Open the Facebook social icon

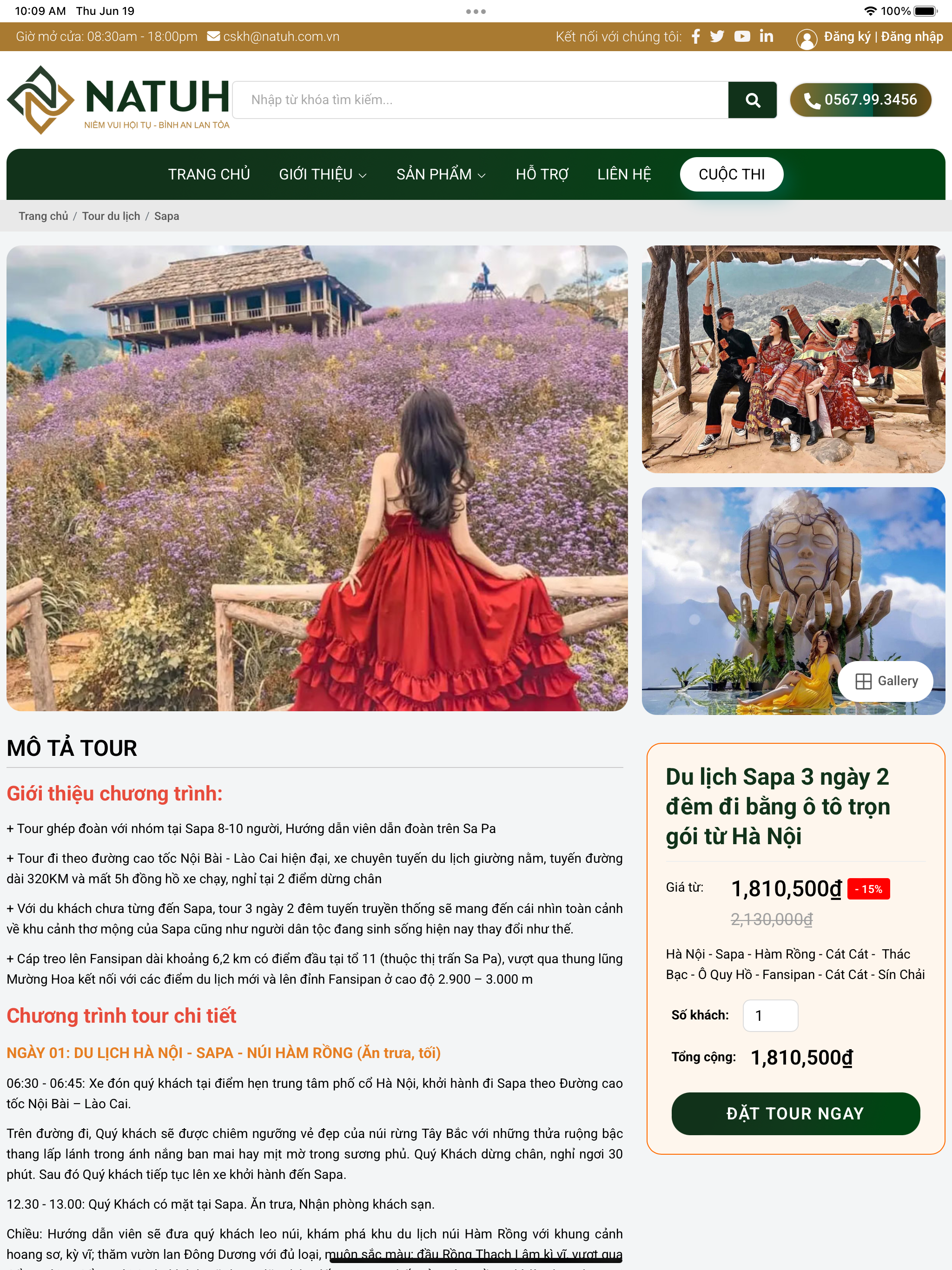coord(695,37)
